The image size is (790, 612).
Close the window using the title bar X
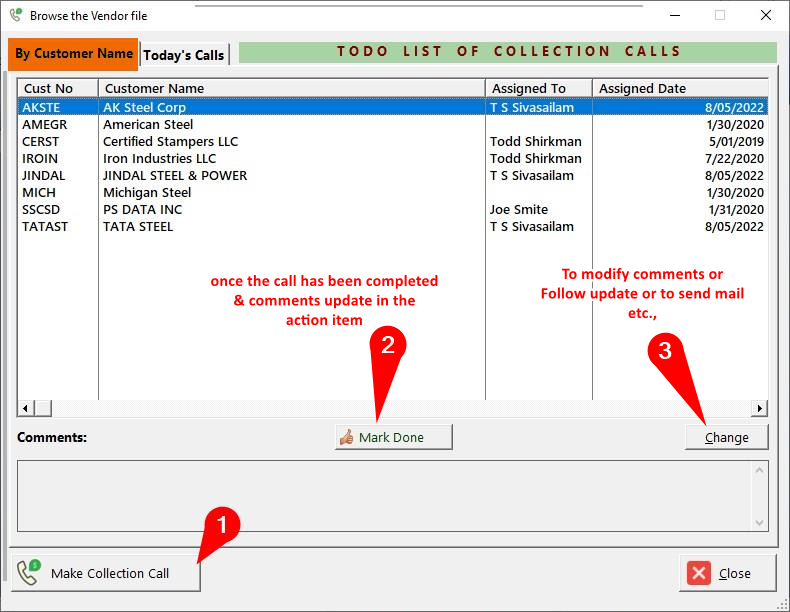point(766,15)
